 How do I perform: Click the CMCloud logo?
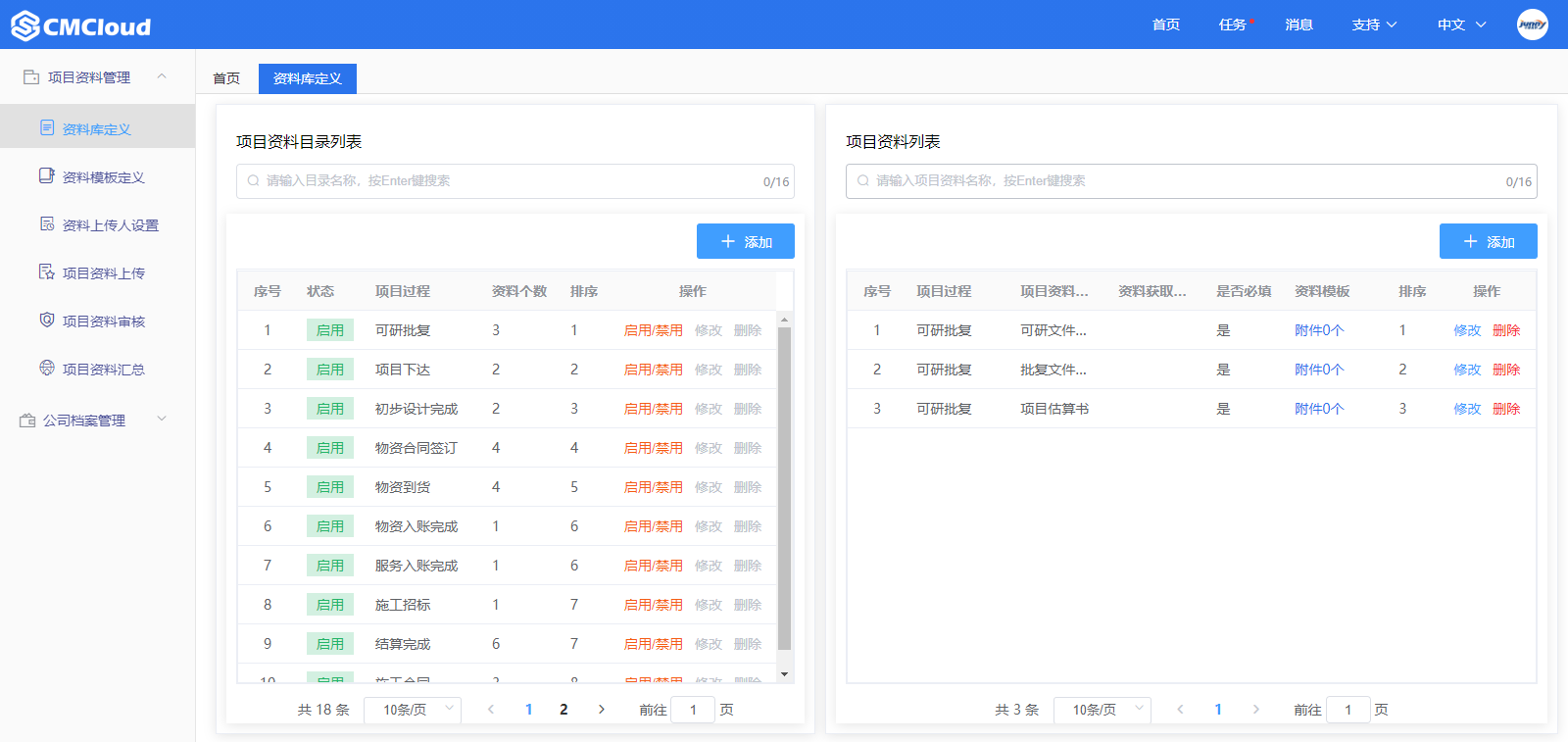click(x=81, y=25)
